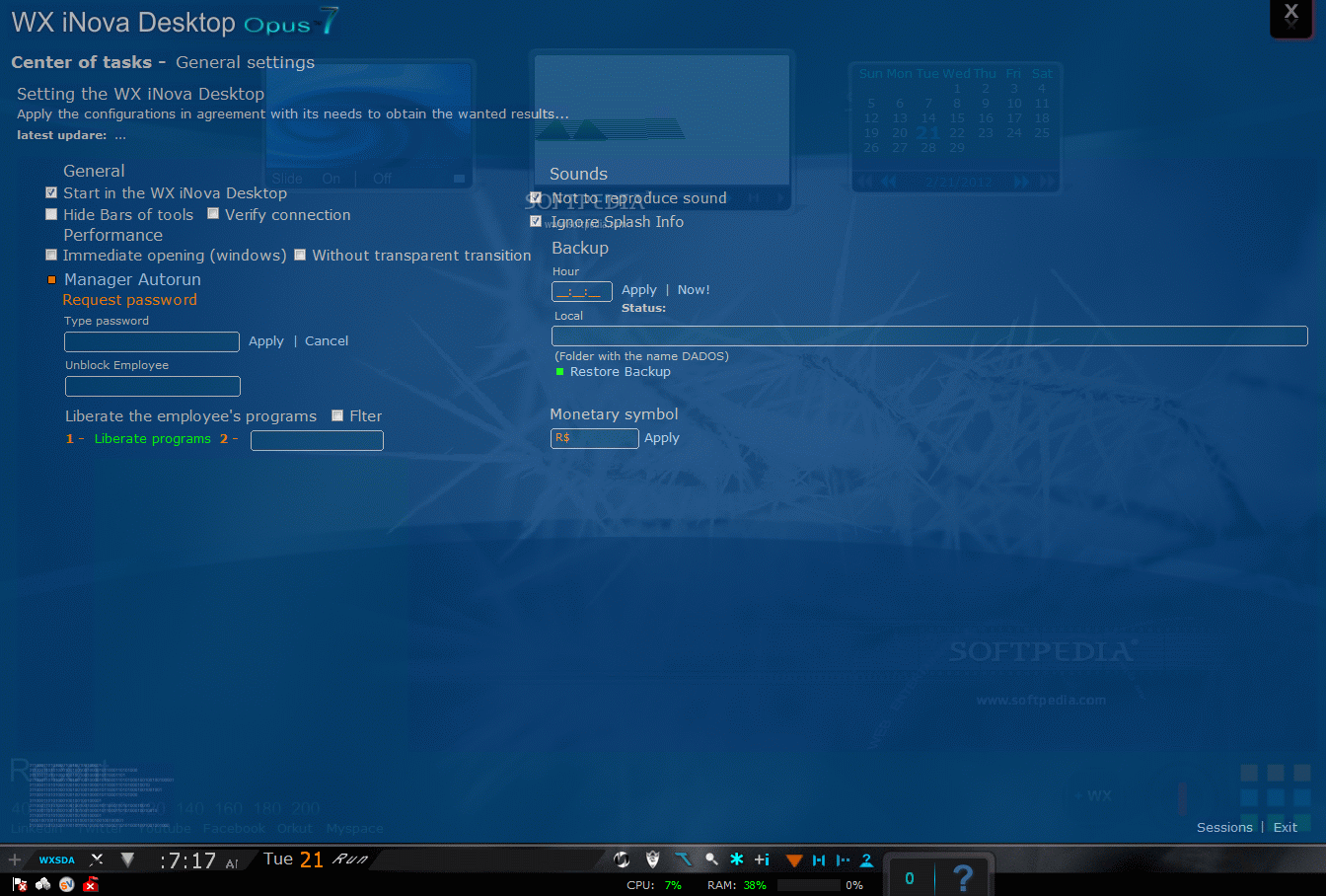The height and width of the screenshot is (896, 1326).
Task: Focus the backup Hour time field
Action: 582,291
